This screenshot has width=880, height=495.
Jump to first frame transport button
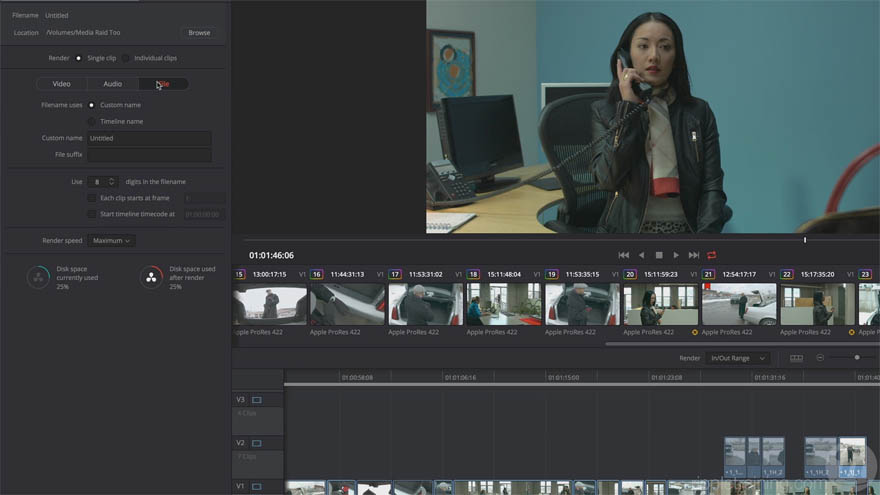pos(624,255)
